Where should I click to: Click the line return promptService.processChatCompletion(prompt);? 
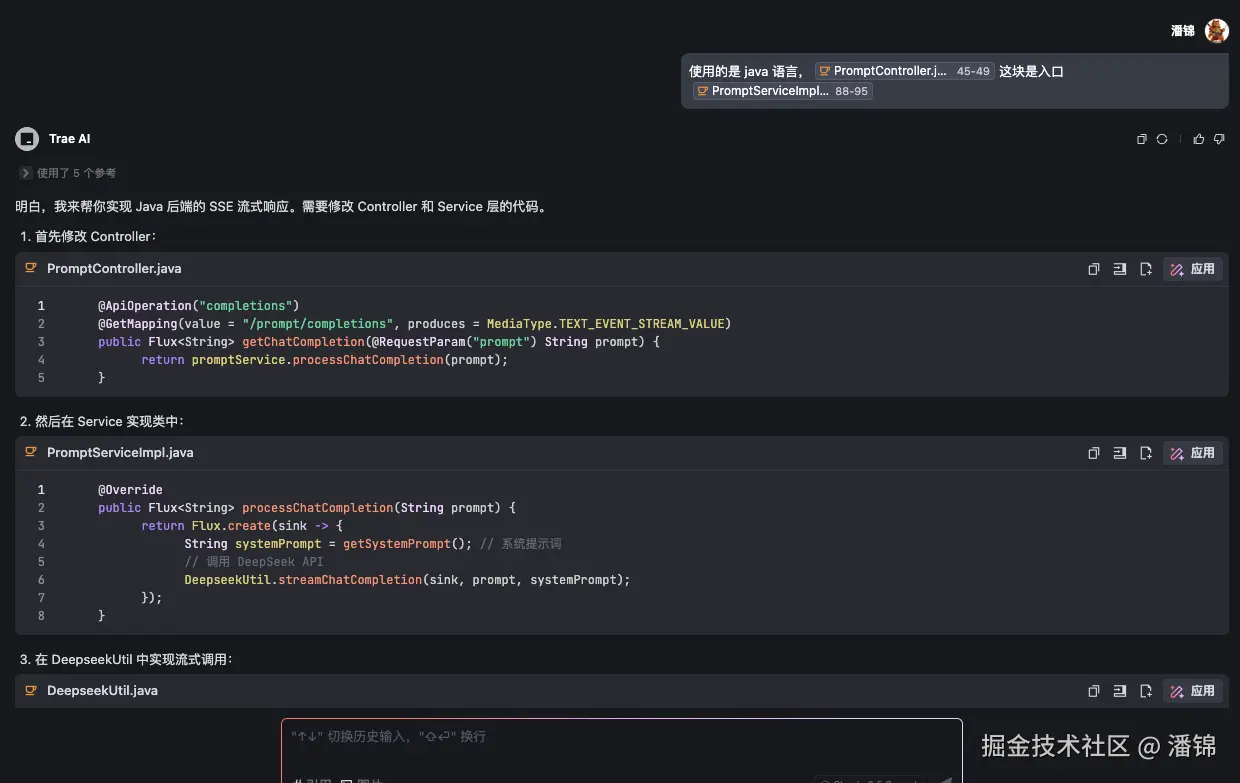coord(325,360)
